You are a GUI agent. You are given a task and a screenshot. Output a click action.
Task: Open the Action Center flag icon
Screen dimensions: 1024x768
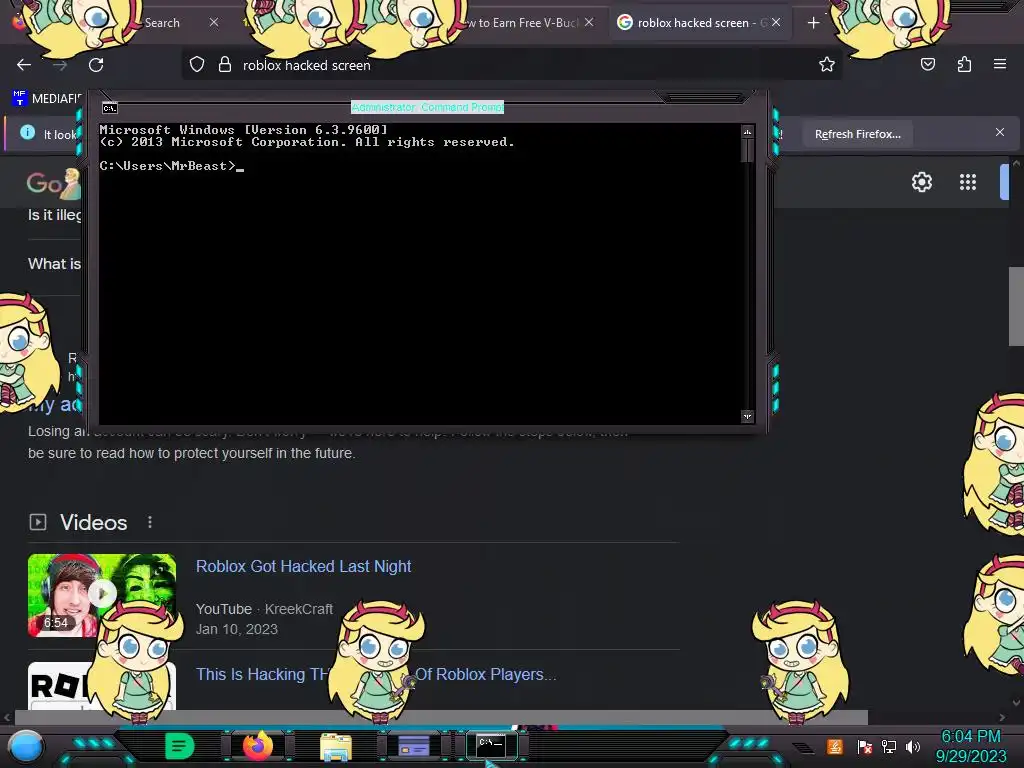tap(865, 746)
